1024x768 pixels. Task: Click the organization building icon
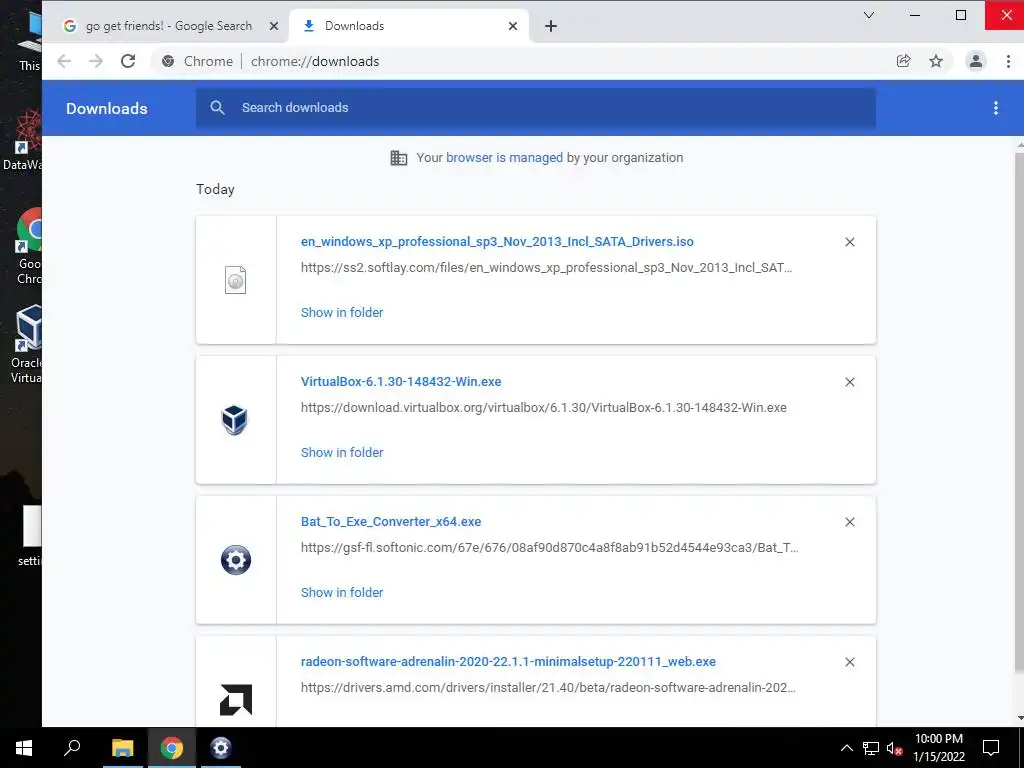(398, 157)
